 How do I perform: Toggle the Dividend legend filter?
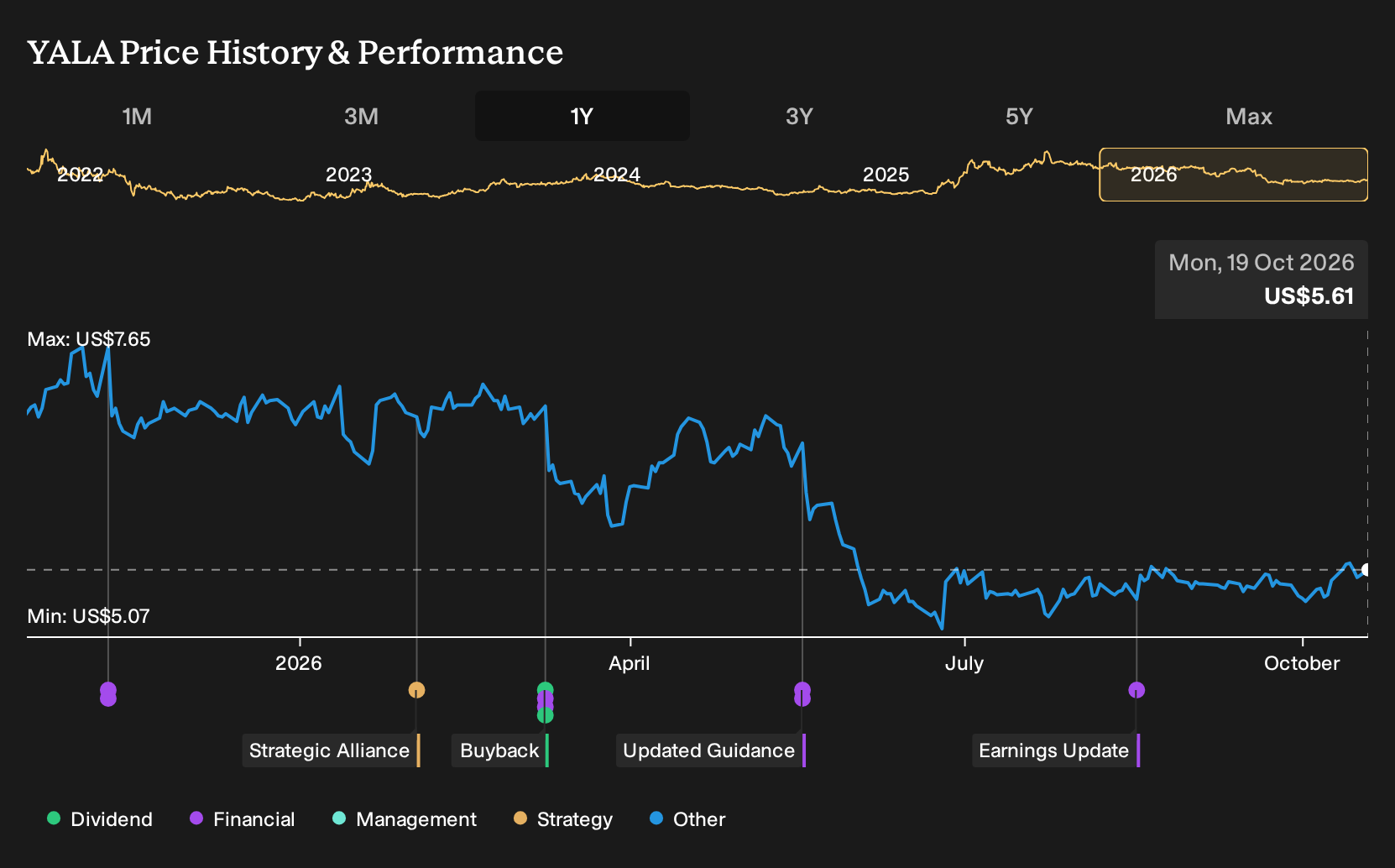(x=100, y=819)
